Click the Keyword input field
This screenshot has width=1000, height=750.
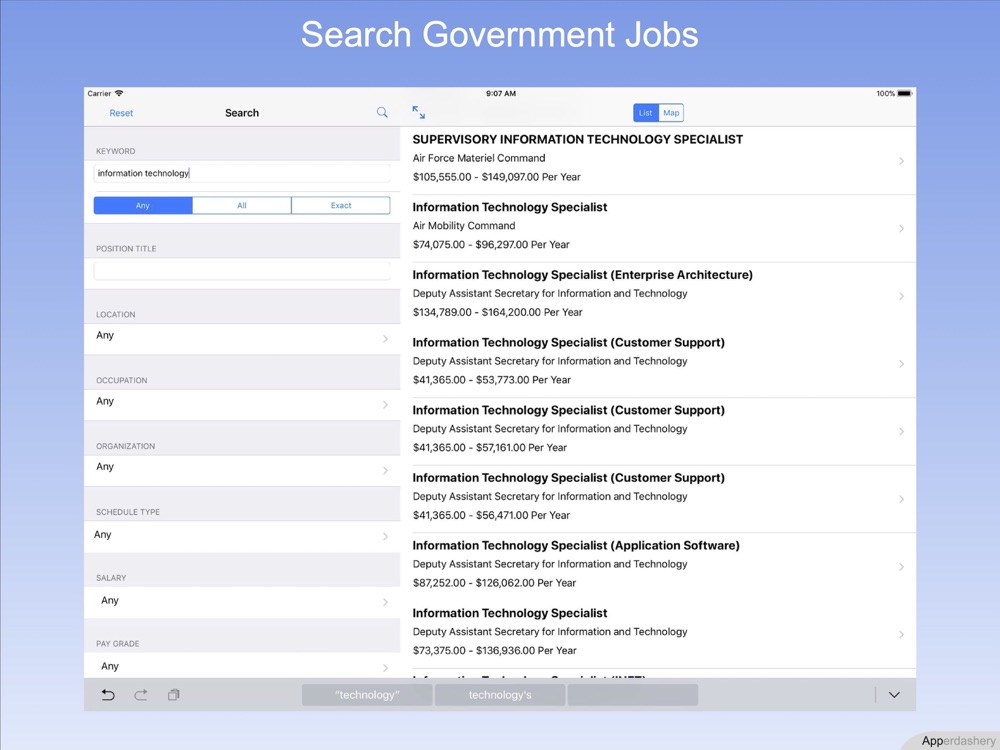(242, 173)
